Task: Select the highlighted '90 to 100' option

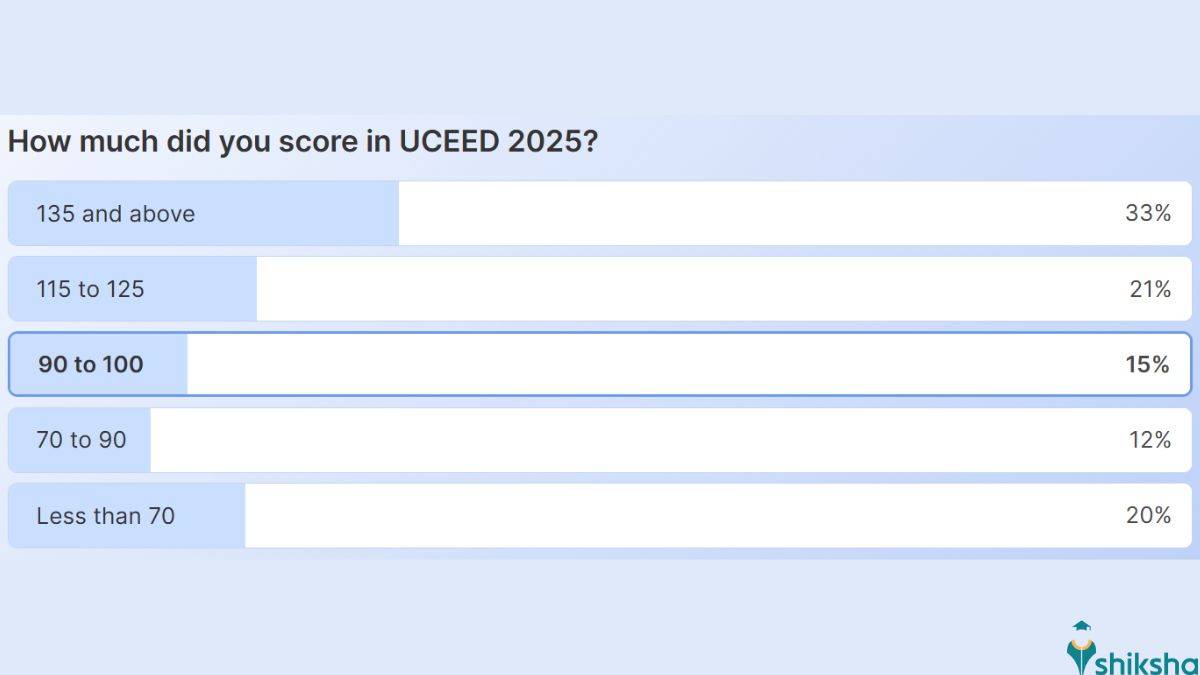Action: [600, 364]
